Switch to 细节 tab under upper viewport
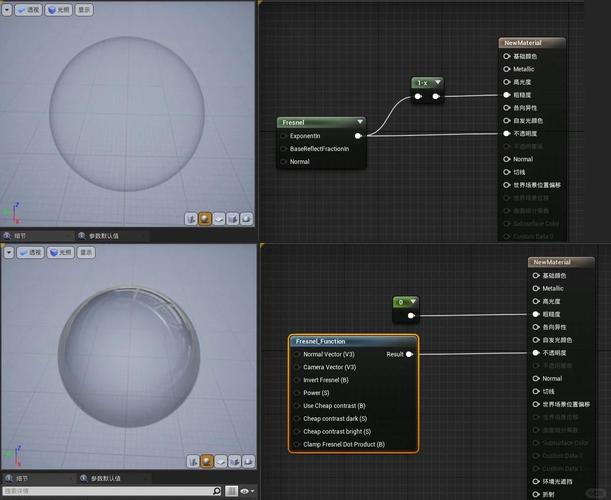 [x=19, y=236]
